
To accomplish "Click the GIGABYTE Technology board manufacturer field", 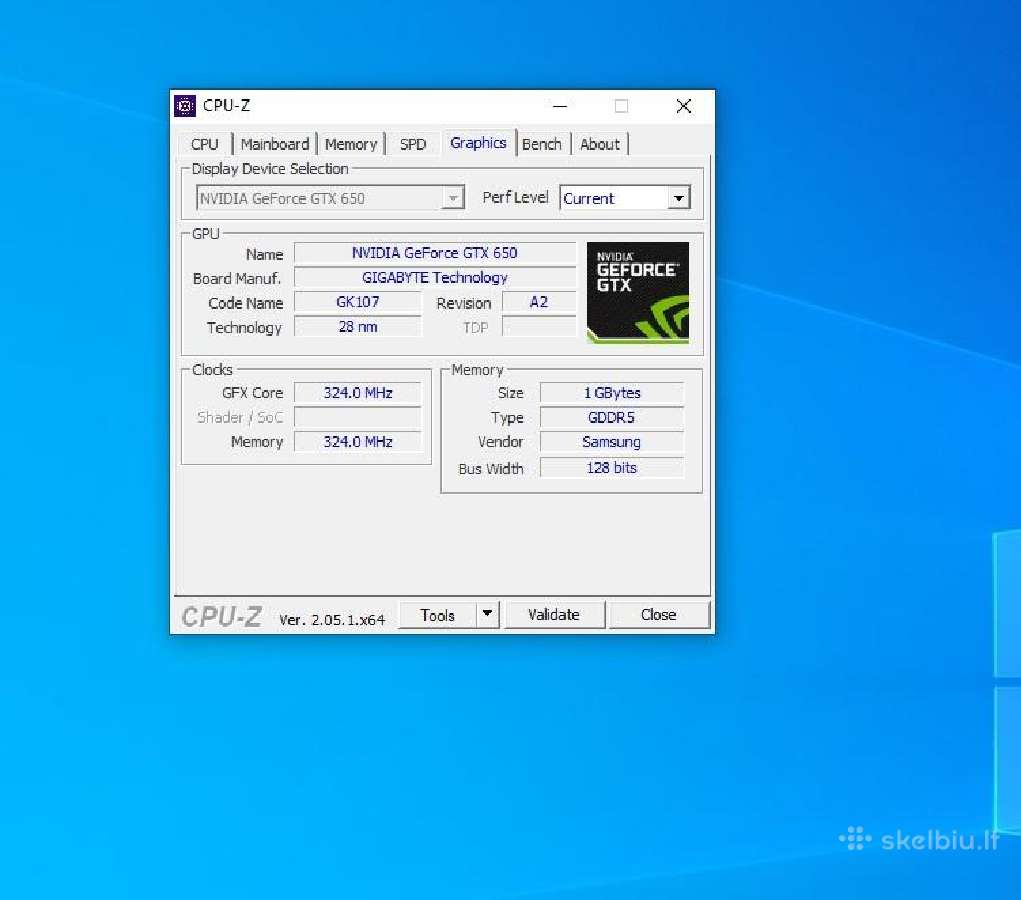I will tap(435, 277).
